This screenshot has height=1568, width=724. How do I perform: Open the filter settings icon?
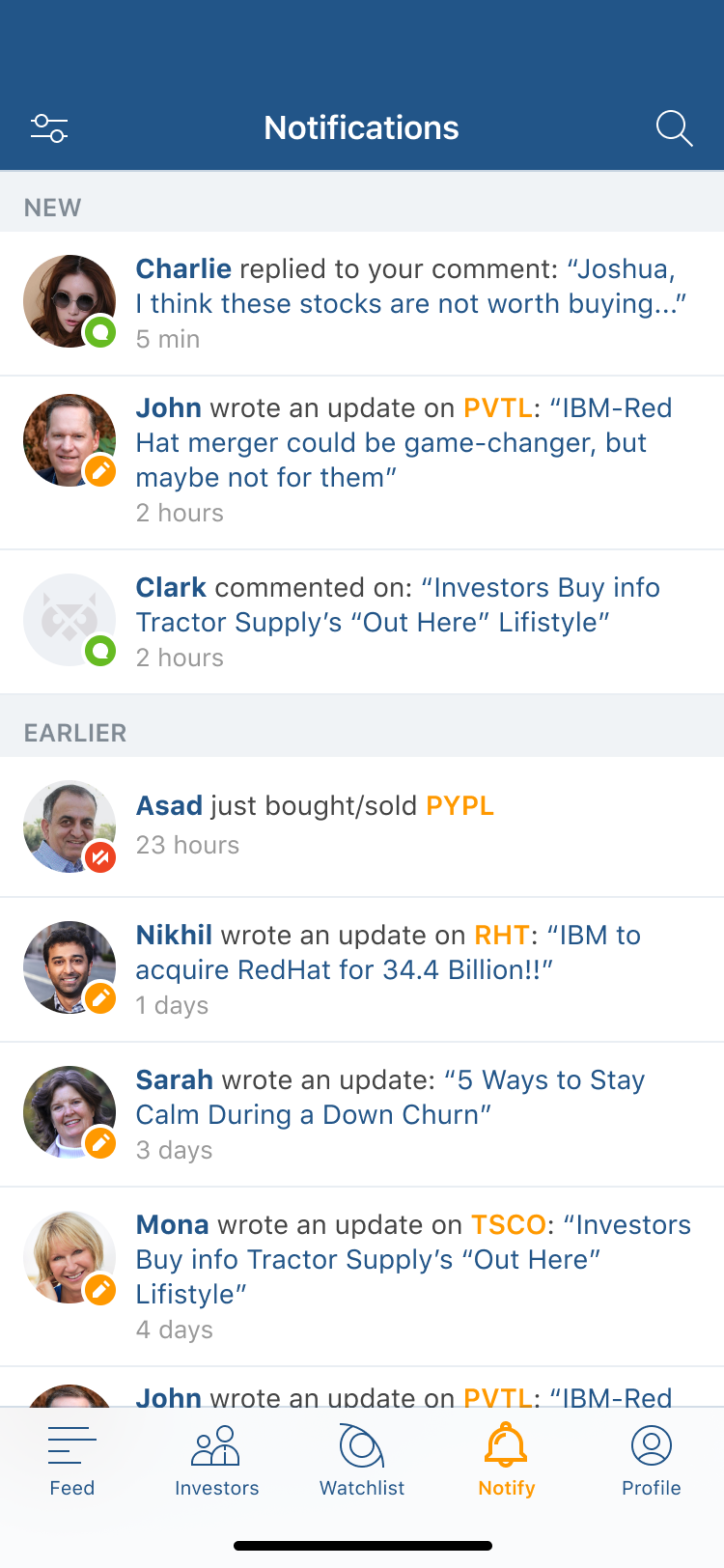49,128
